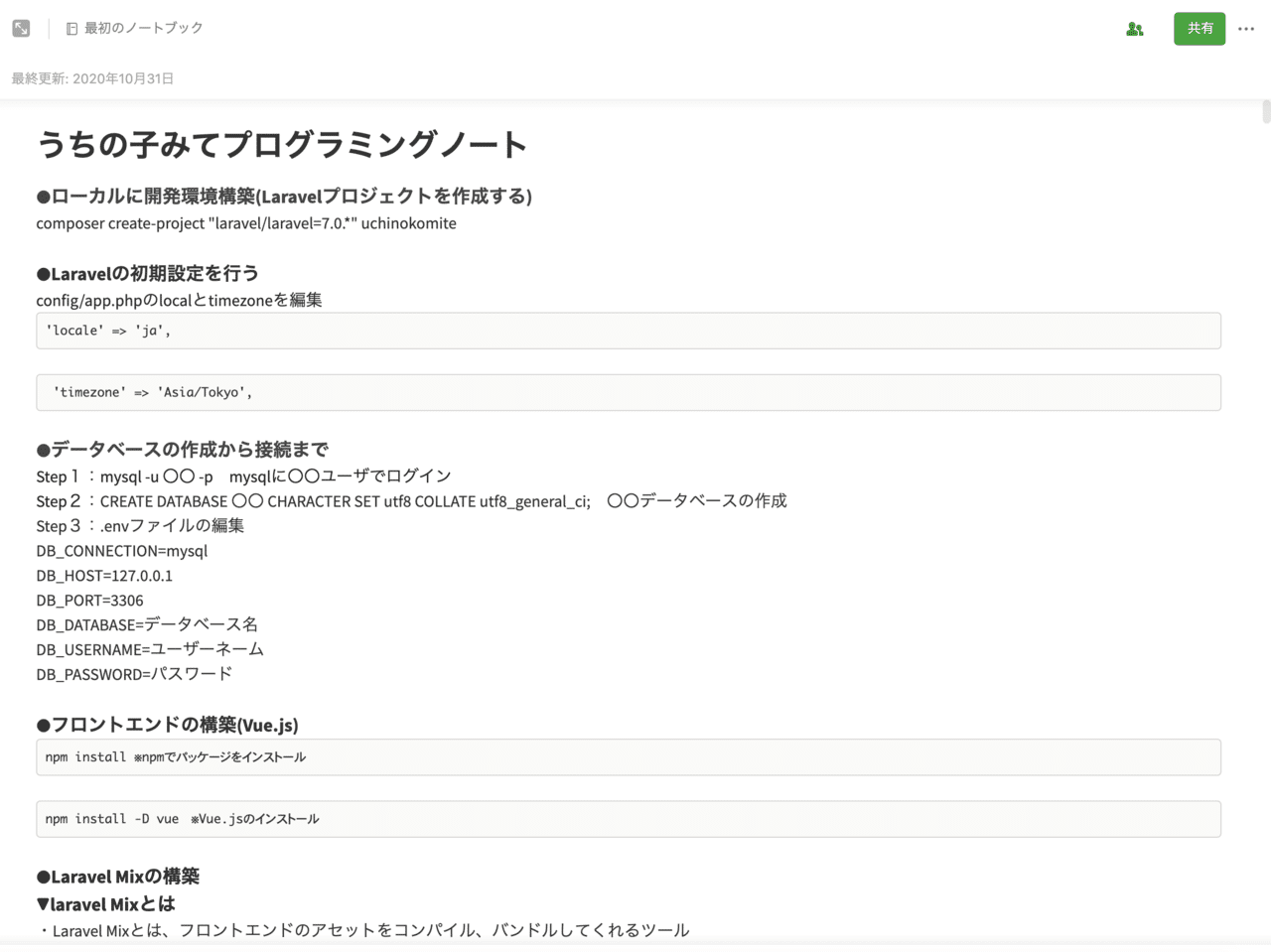Click the shared users people icon
This screenshot has width=1271, height=952.
[x=1135, y=29]
